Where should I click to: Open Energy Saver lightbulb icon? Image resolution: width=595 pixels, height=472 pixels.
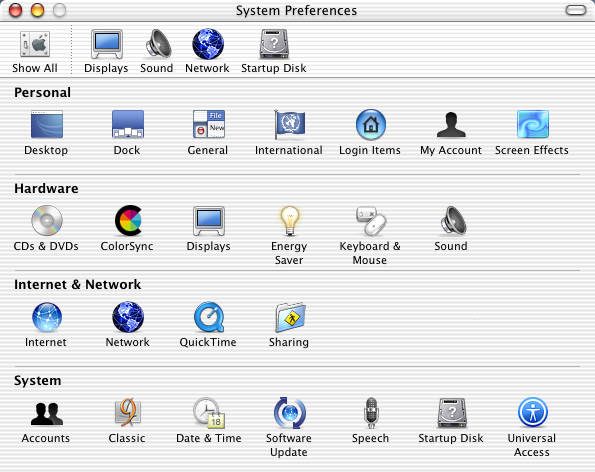(290, 221)
